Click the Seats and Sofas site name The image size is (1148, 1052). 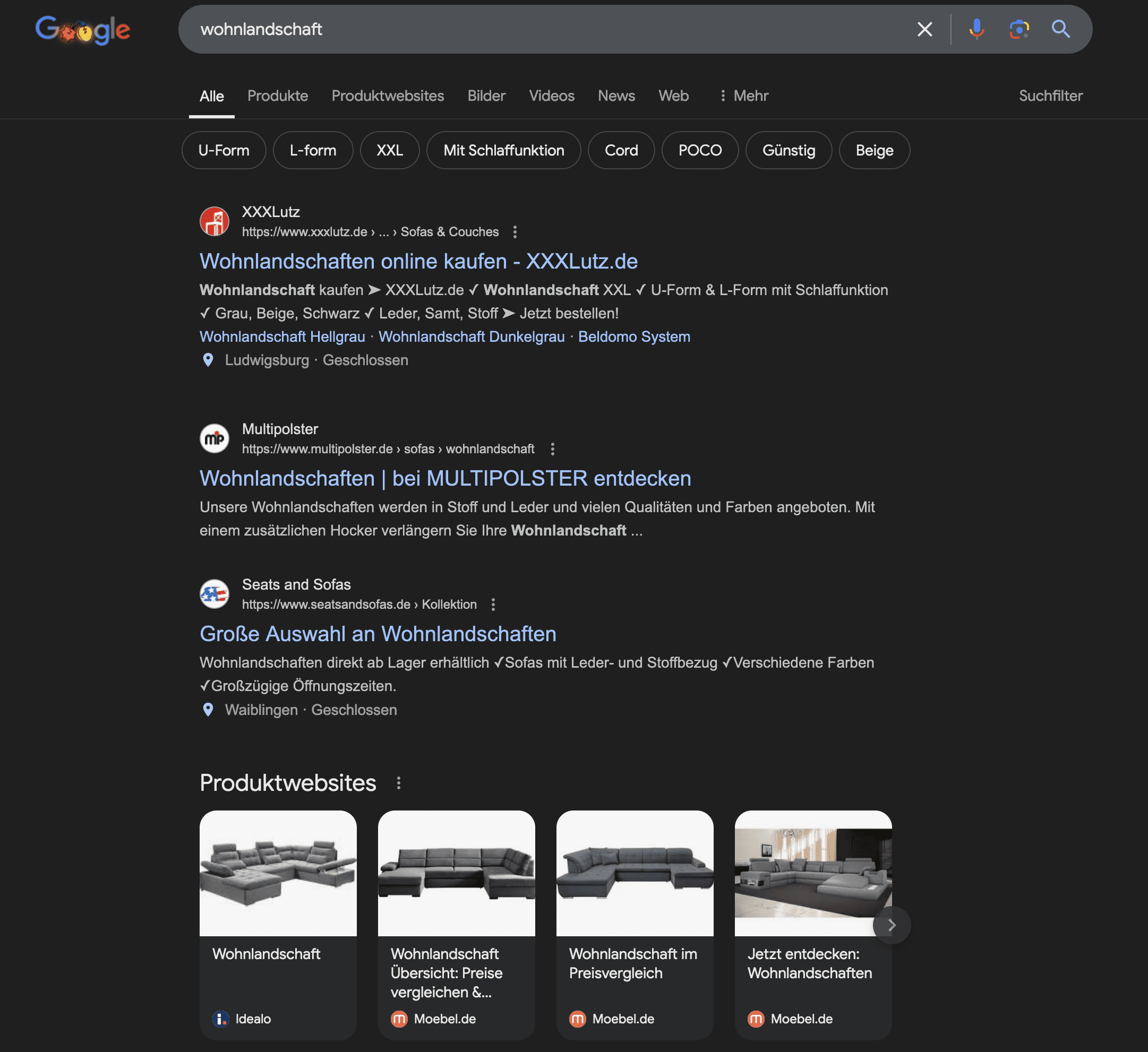pos(296,584)
